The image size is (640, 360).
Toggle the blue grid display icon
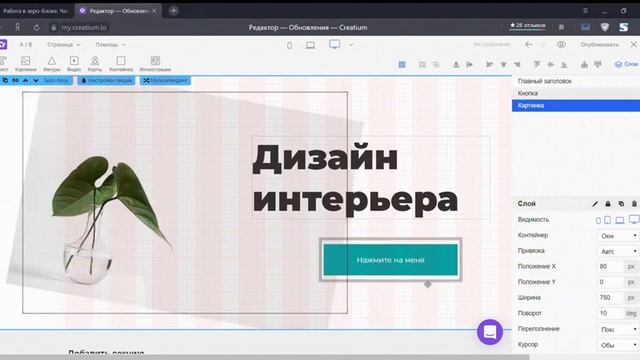point(402,64)
